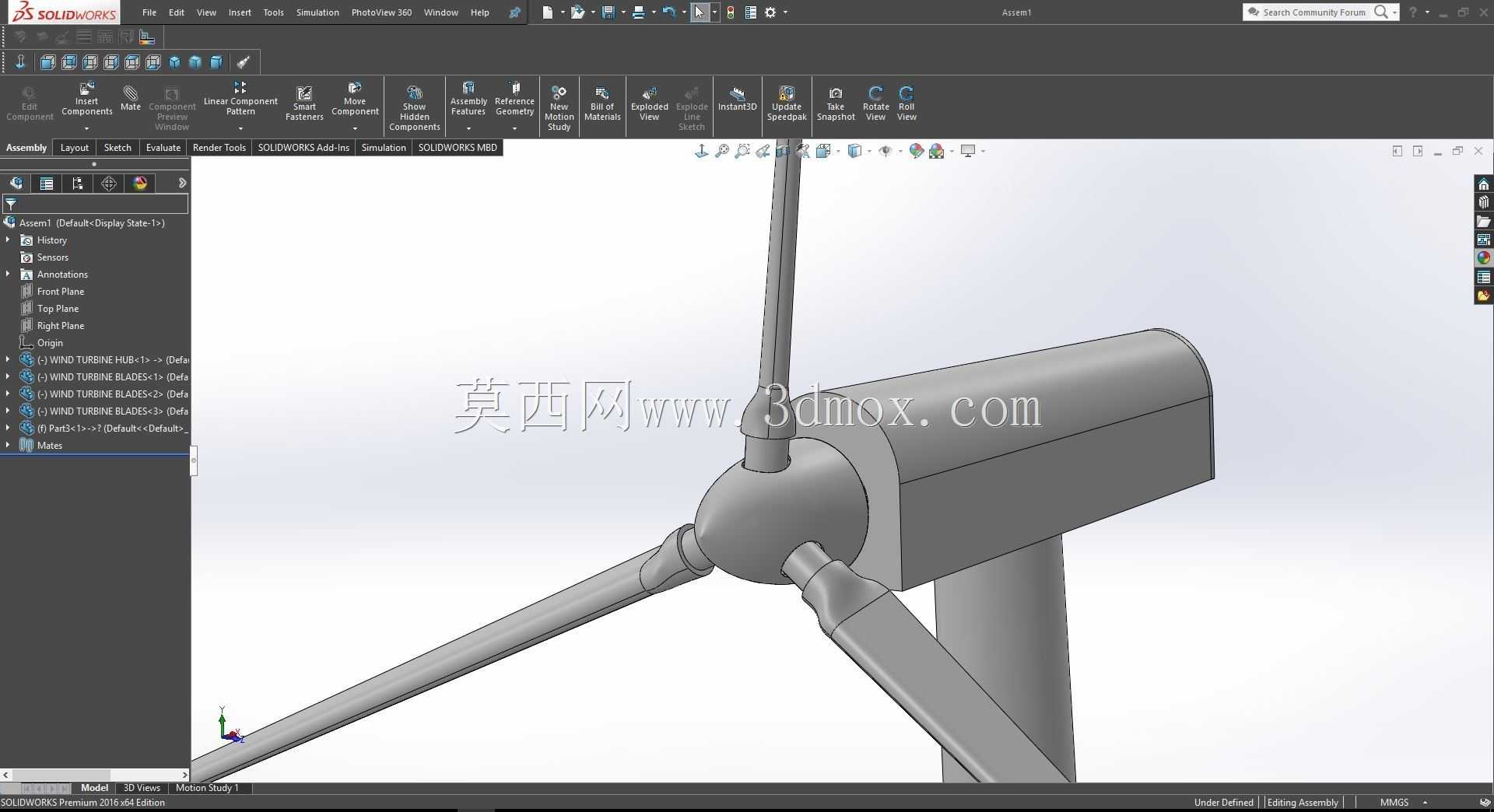Open the ConfigurationManager tab icon

pyautogui.click(x=77, y=184)
